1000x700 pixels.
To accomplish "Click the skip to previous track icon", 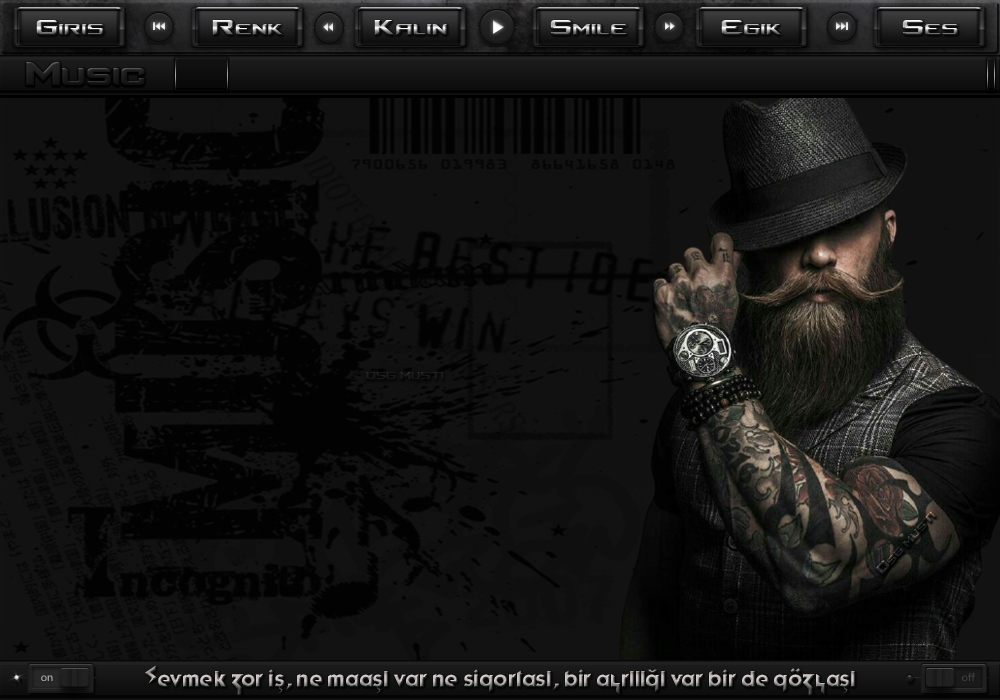I will point(158,27).
